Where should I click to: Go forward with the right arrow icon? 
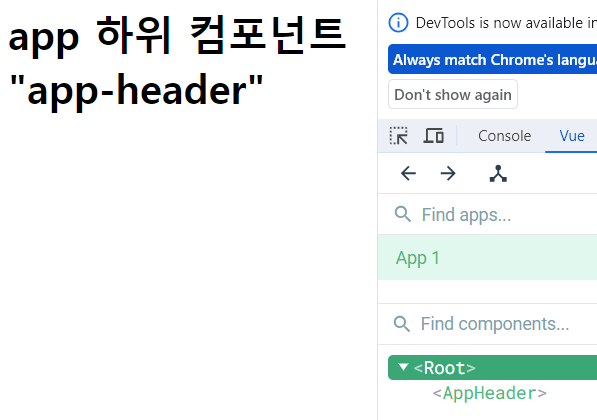(x=448, y=174)
